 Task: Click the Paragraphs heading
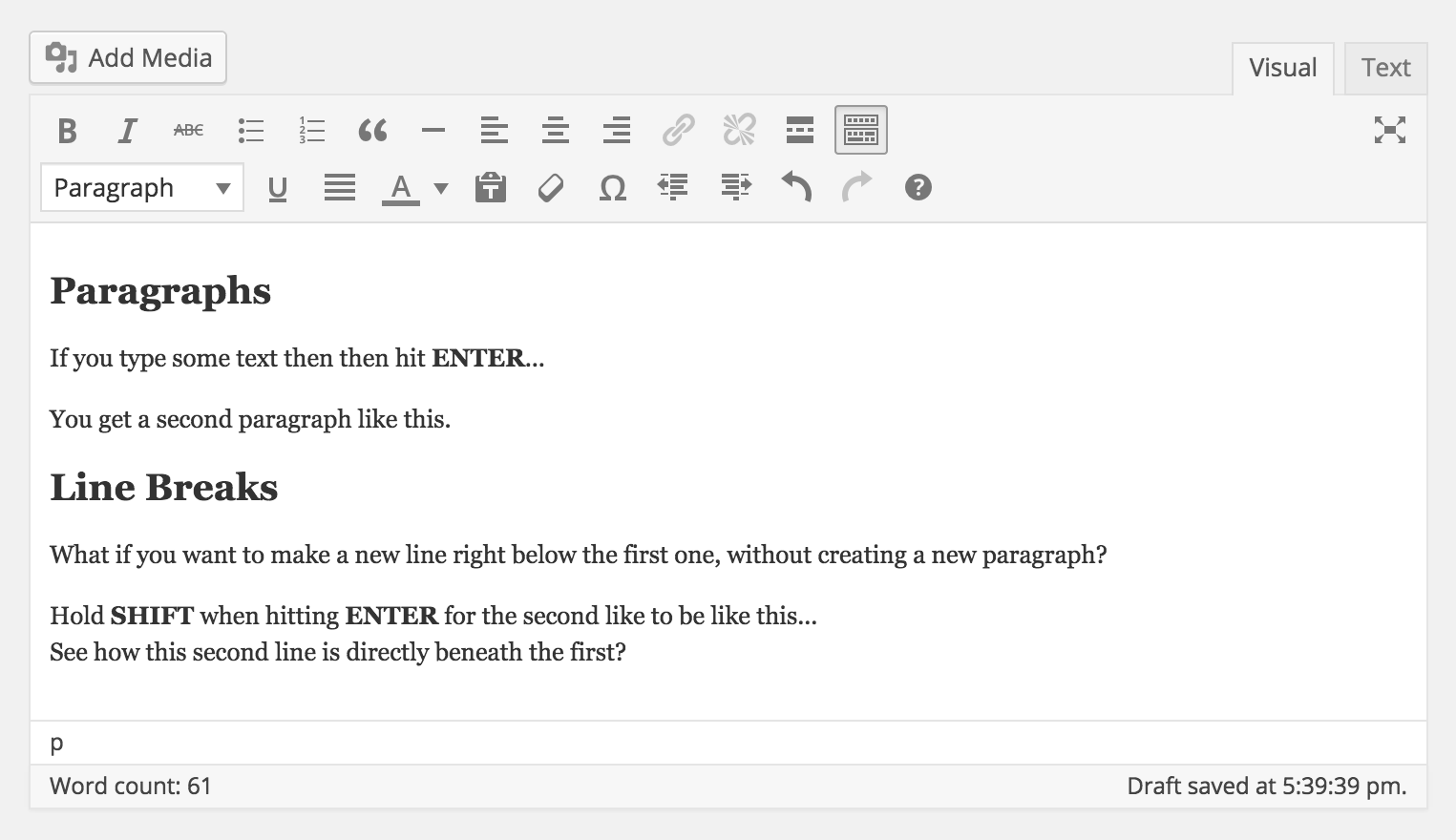tap(160, 291)
